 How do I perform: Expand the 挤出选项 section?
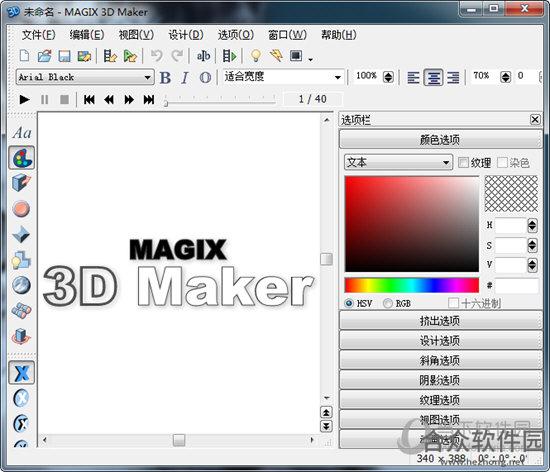(x=441, y=321)
